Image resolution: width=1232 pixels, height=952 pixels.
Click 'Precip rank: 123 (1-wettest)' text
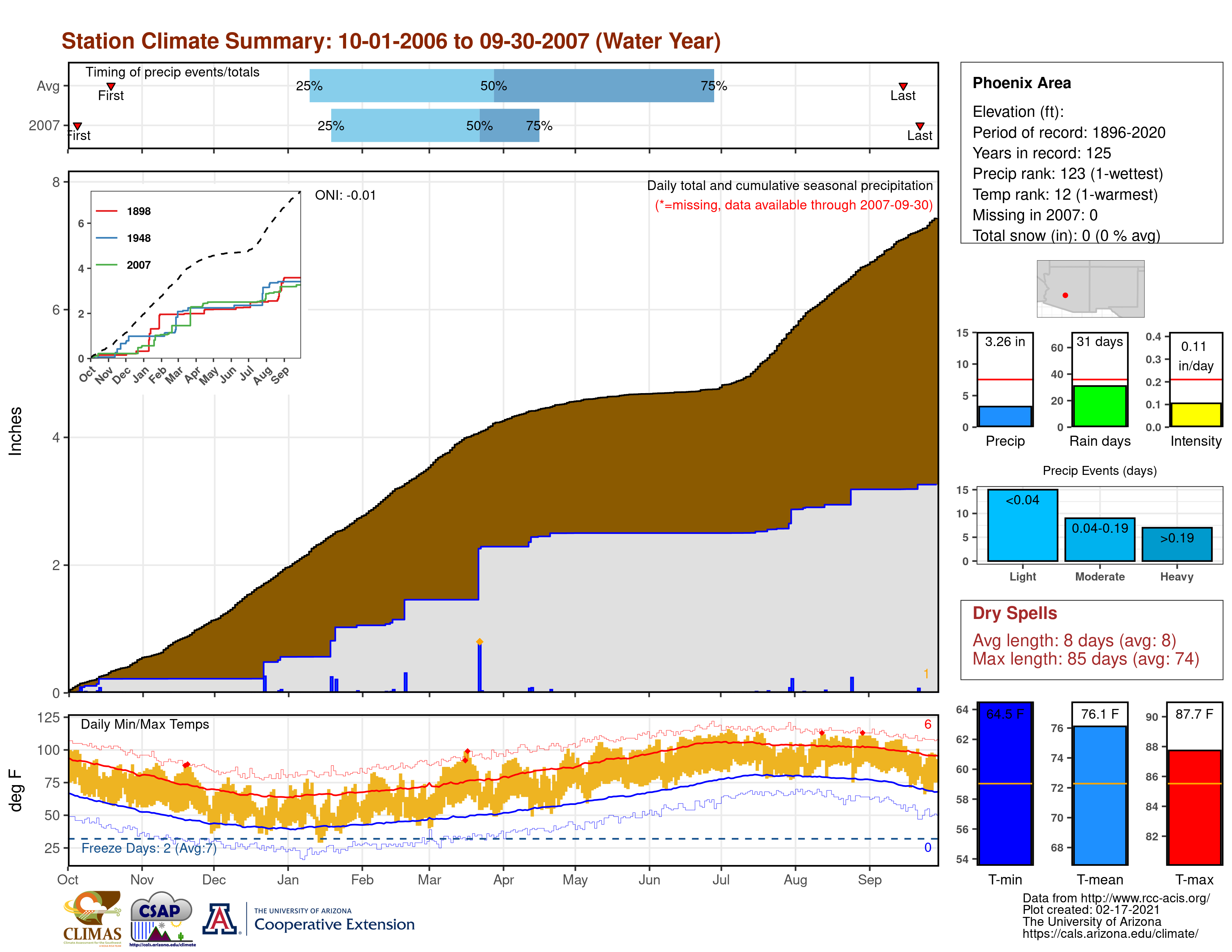point(1068,174)
